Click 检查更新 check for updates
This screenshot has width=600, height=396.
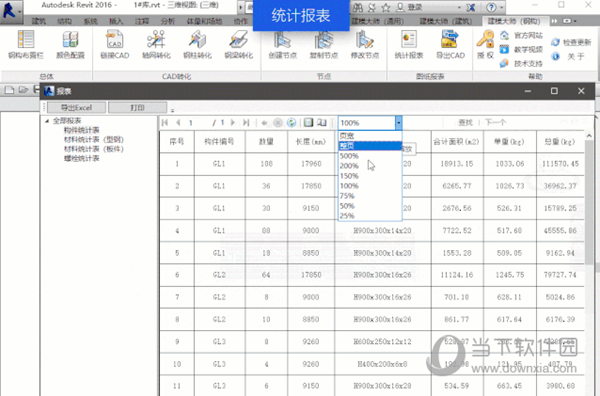coord(571,42)
